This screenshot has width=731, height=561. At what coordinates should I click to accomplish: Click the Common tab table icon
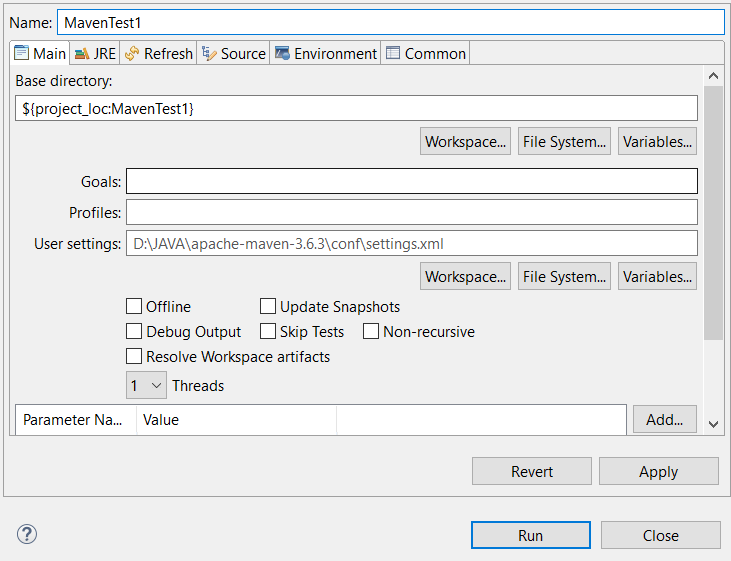(x=393, y=53)
